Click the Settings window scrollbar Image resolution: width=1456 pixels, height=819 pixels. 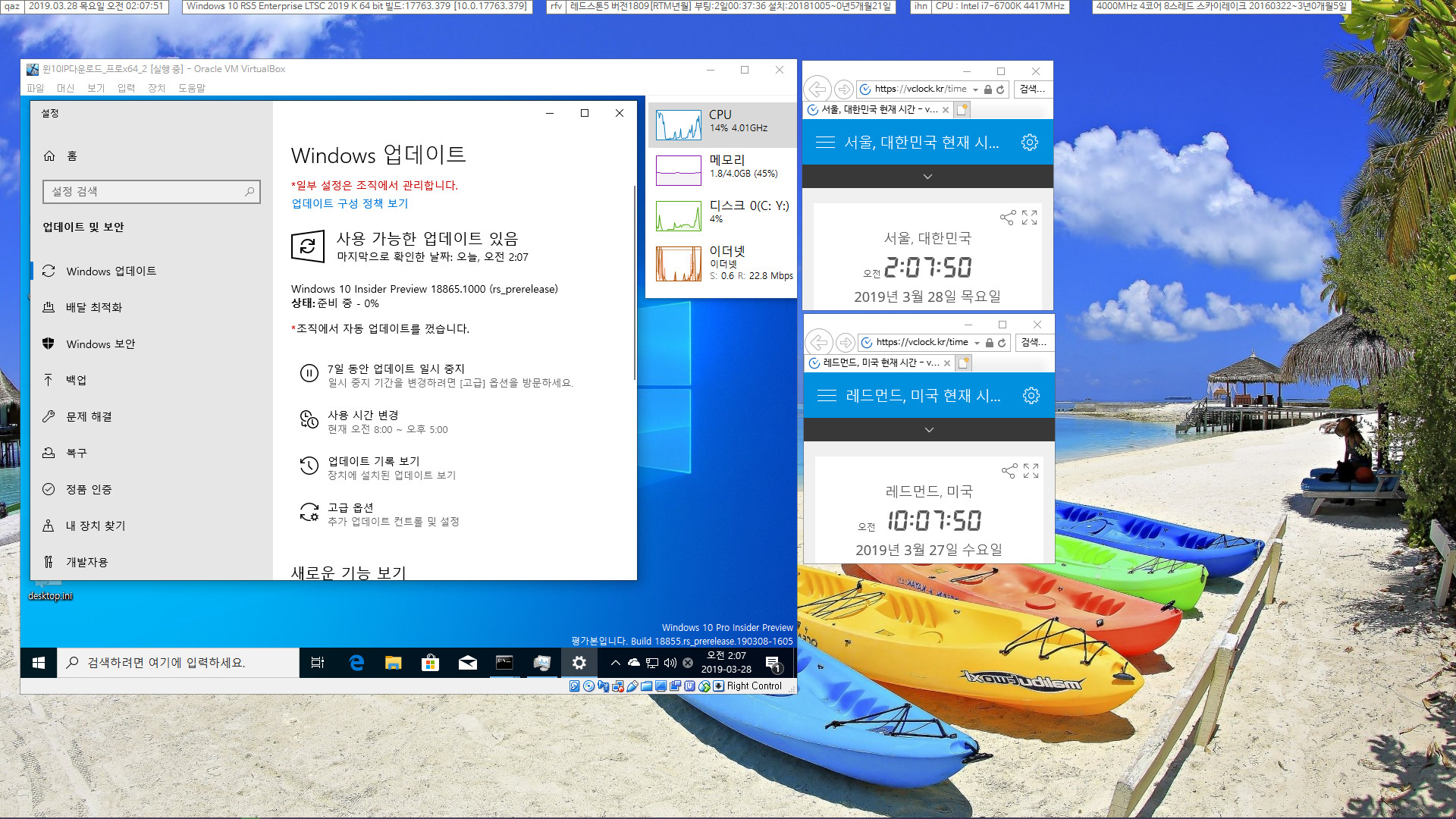coord(634,282)
